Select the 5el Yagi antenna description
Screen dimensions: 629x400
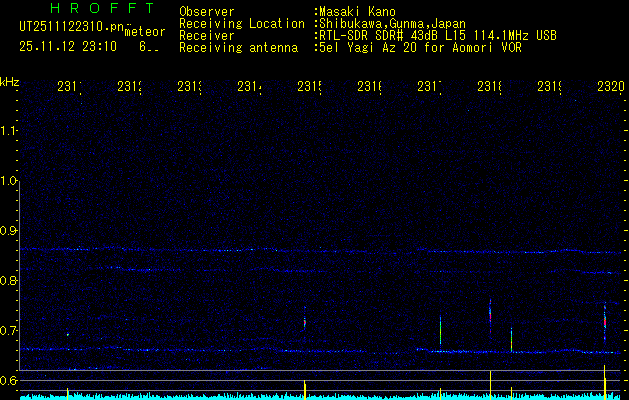point(420,47)
